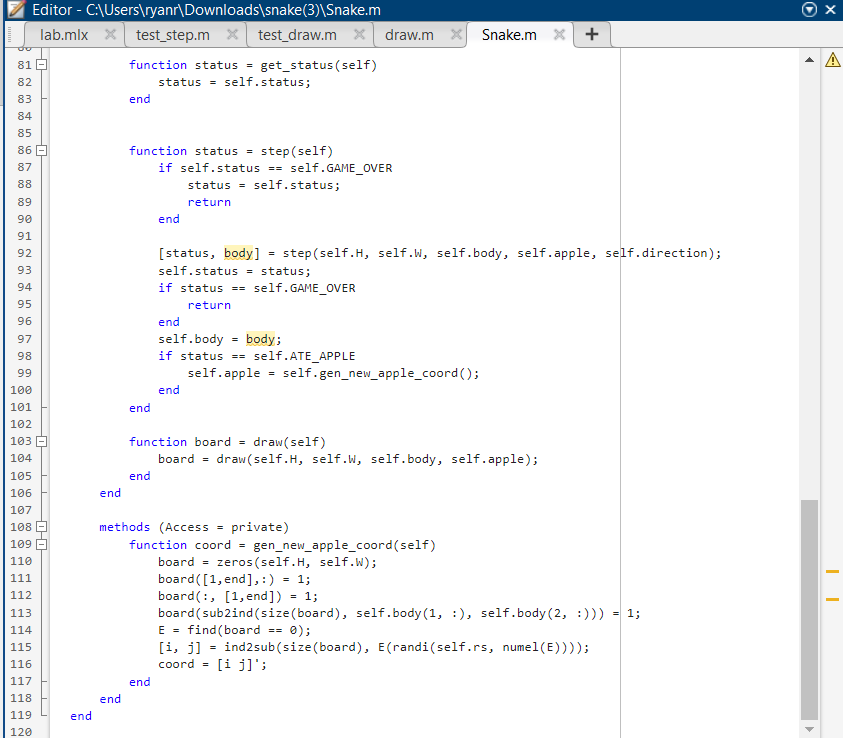843x738 pixels.
Task: Click the upper orange marker in the indicator bar
Action: click(x=831, y=572)
